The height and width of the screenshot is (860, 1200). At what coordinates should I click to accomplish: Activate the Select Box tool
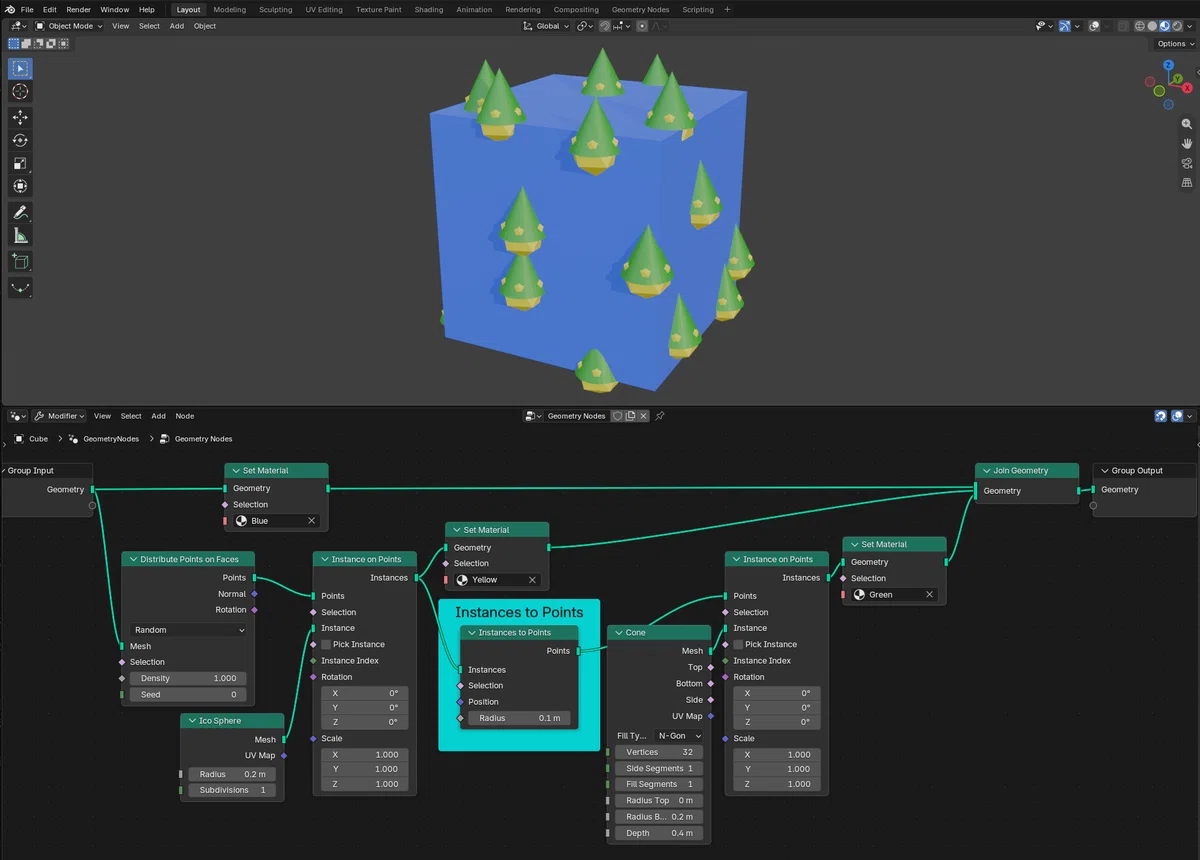tap(20, 68)
